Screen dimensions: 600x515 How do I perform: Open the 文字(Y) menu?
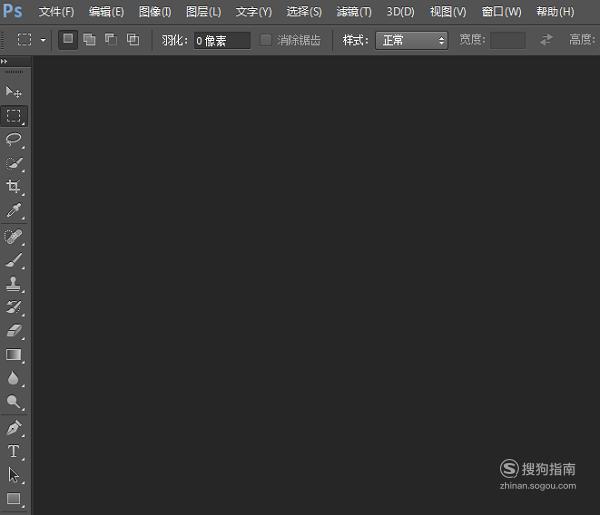point(254,12)
